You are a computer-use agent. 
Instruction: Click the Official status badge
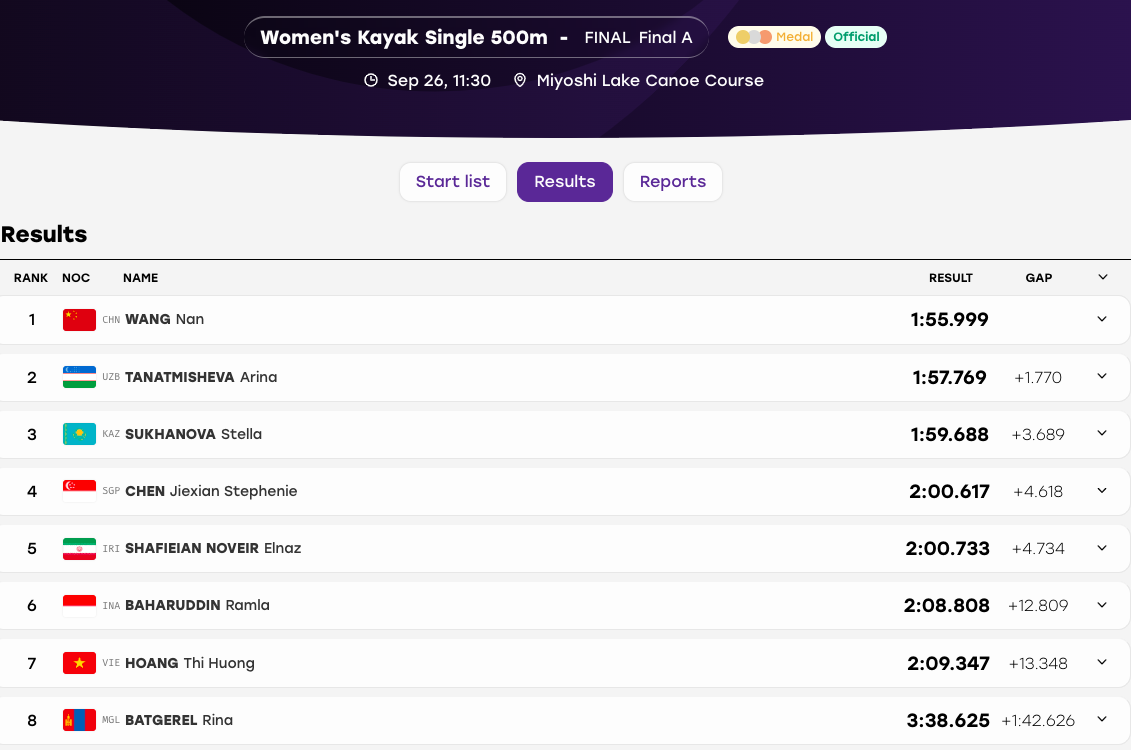click(856, 37)
